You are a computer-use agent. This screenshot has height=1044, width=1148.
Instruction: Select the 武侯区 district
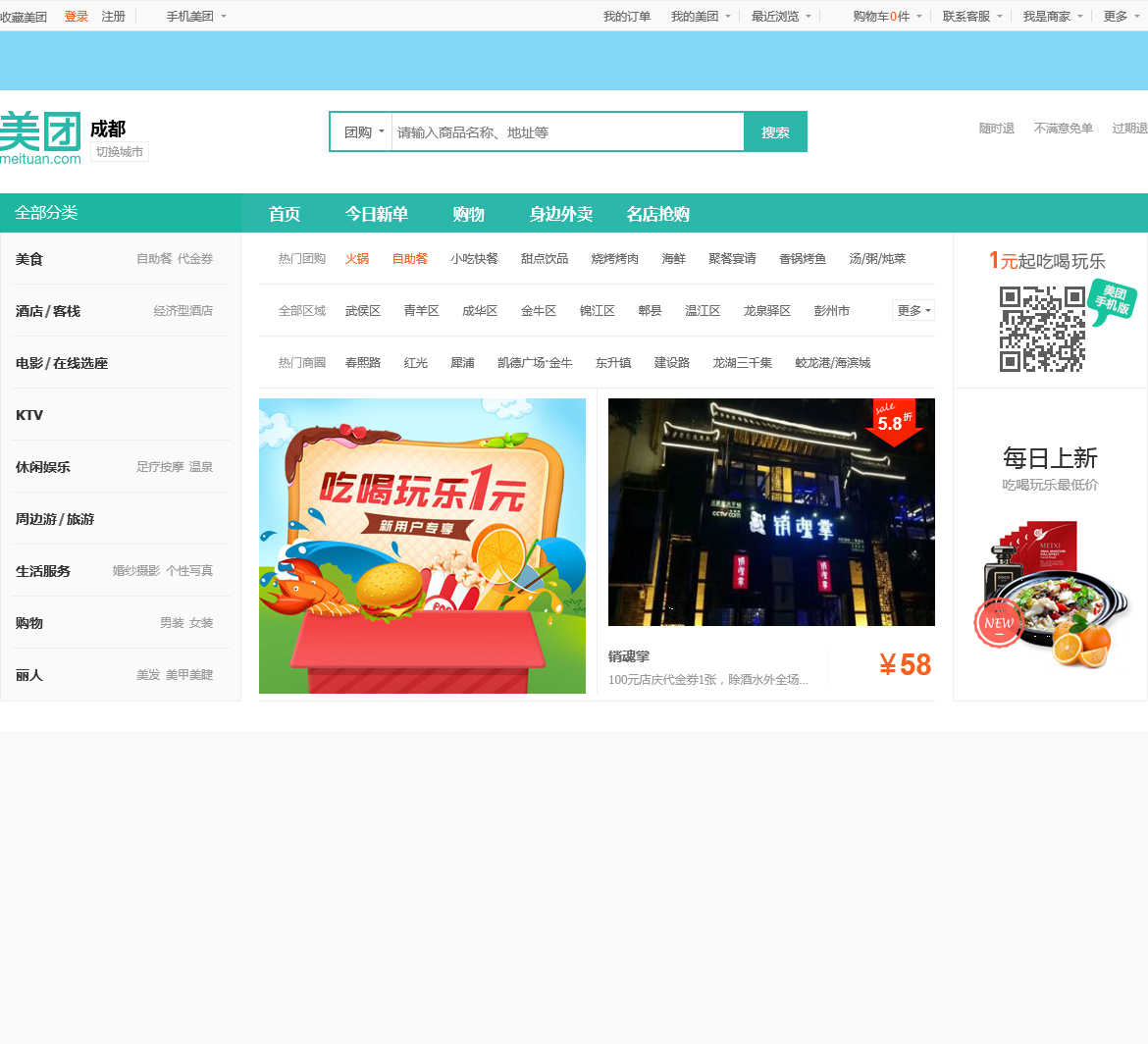[363, 310]
